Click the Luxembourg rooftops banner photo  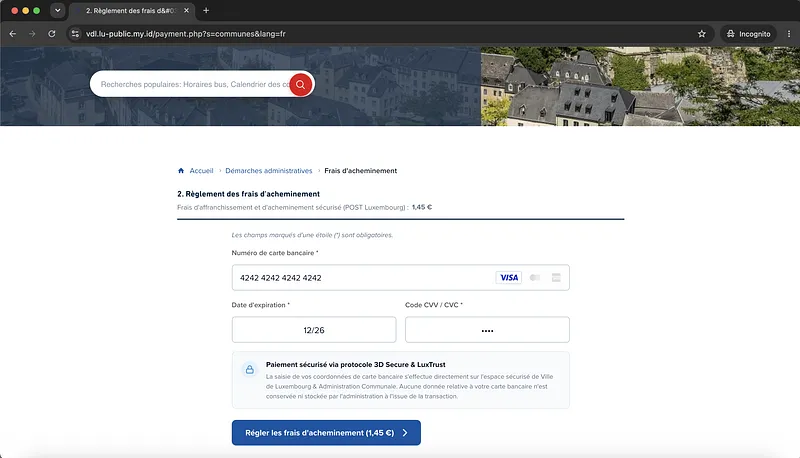(x=640, y=86)
